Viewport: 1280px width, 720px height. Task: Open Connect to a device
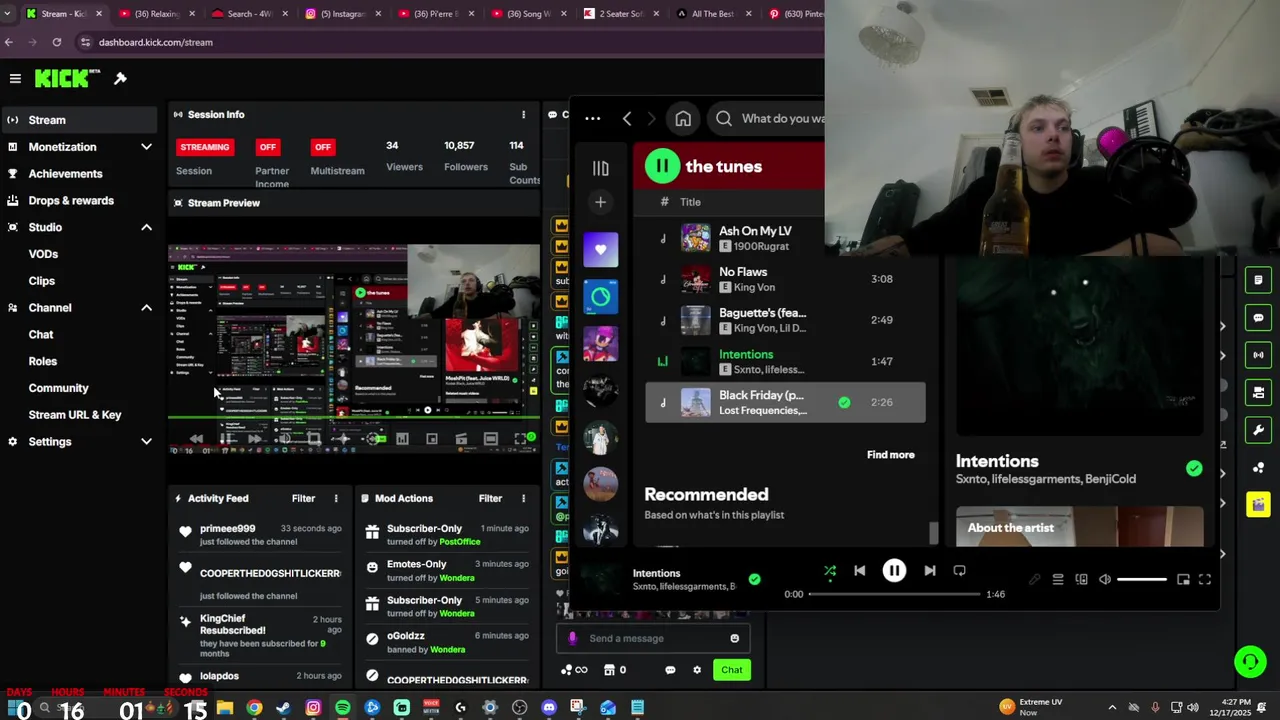[x=1081, y=579]
